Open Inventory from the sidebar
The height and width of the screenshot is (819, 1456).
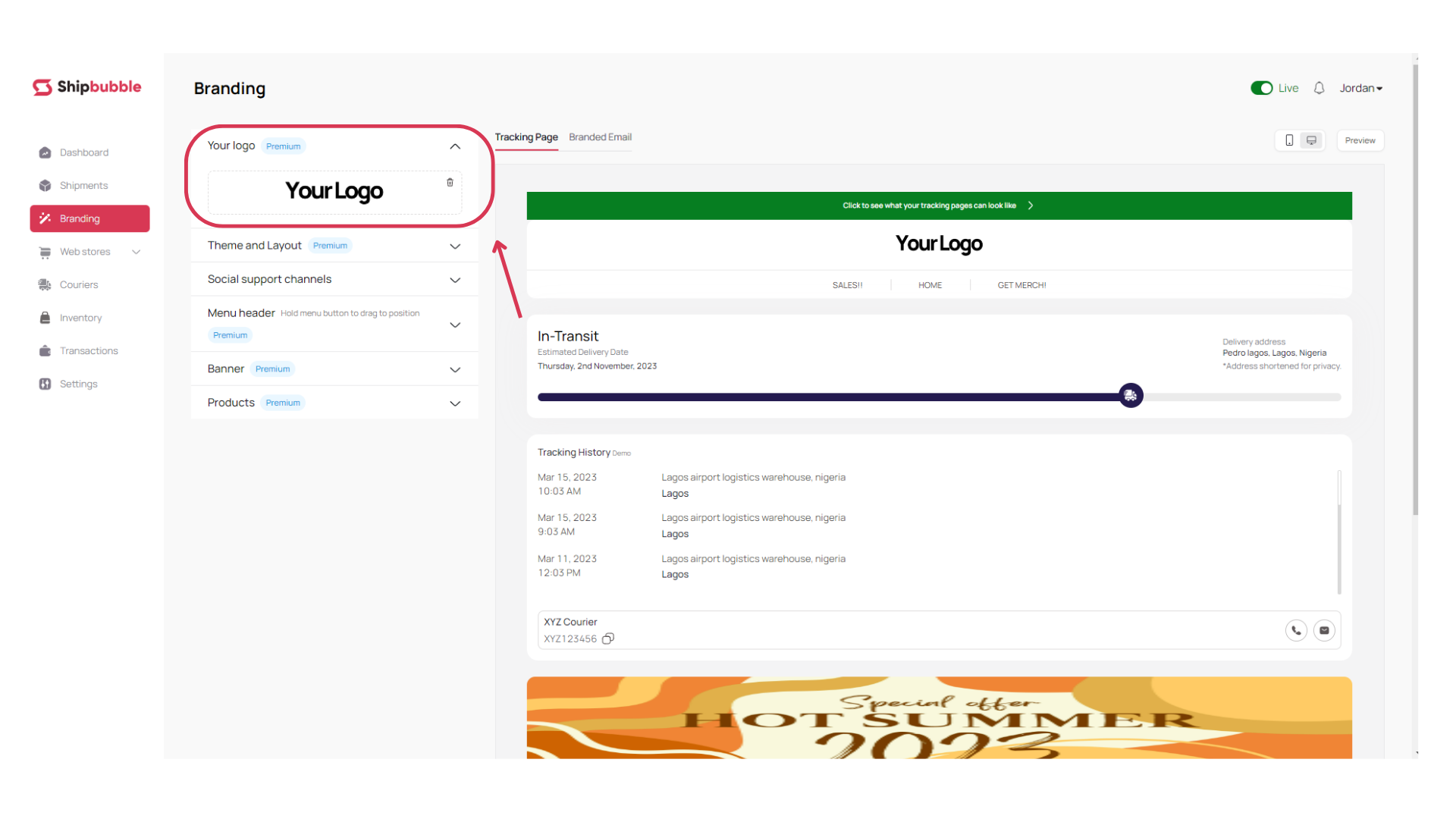[80, 318]
